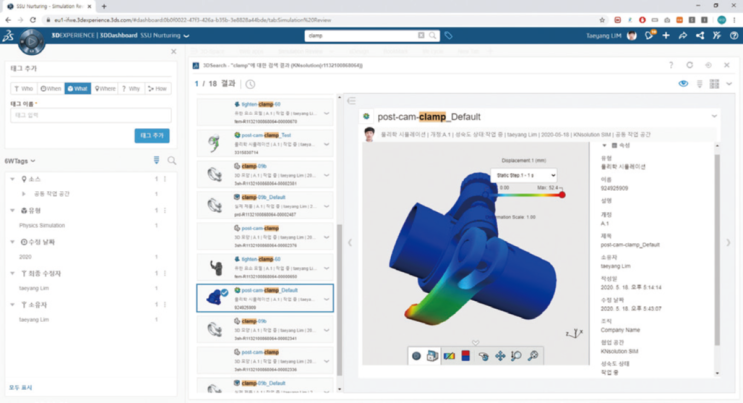Click the 태그 입력 name field
This screenshot has height=403, width=743.
click(x=91, y=115)
